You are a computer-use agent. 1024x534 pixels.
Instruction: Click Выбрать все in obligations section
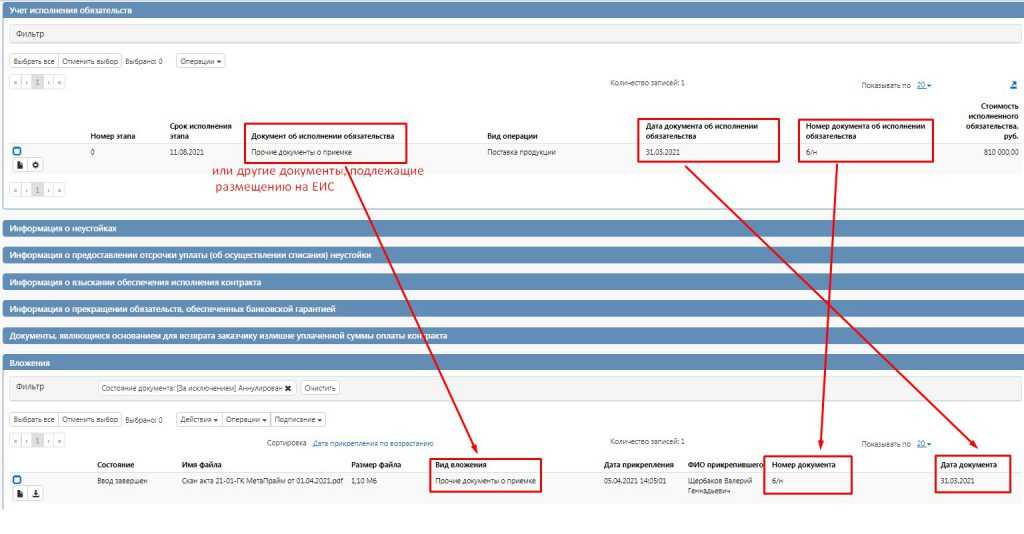coord(34,61)
